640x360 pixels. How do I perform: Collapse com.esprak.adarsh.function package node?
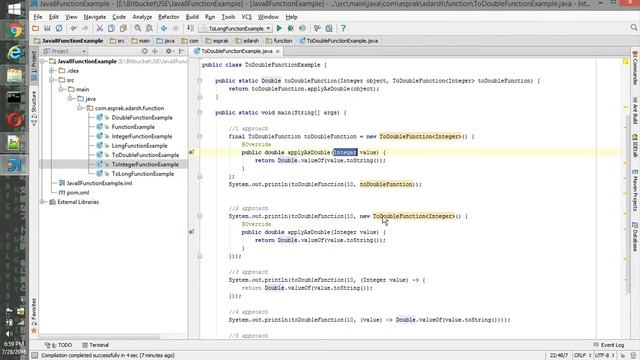[79, 108]
